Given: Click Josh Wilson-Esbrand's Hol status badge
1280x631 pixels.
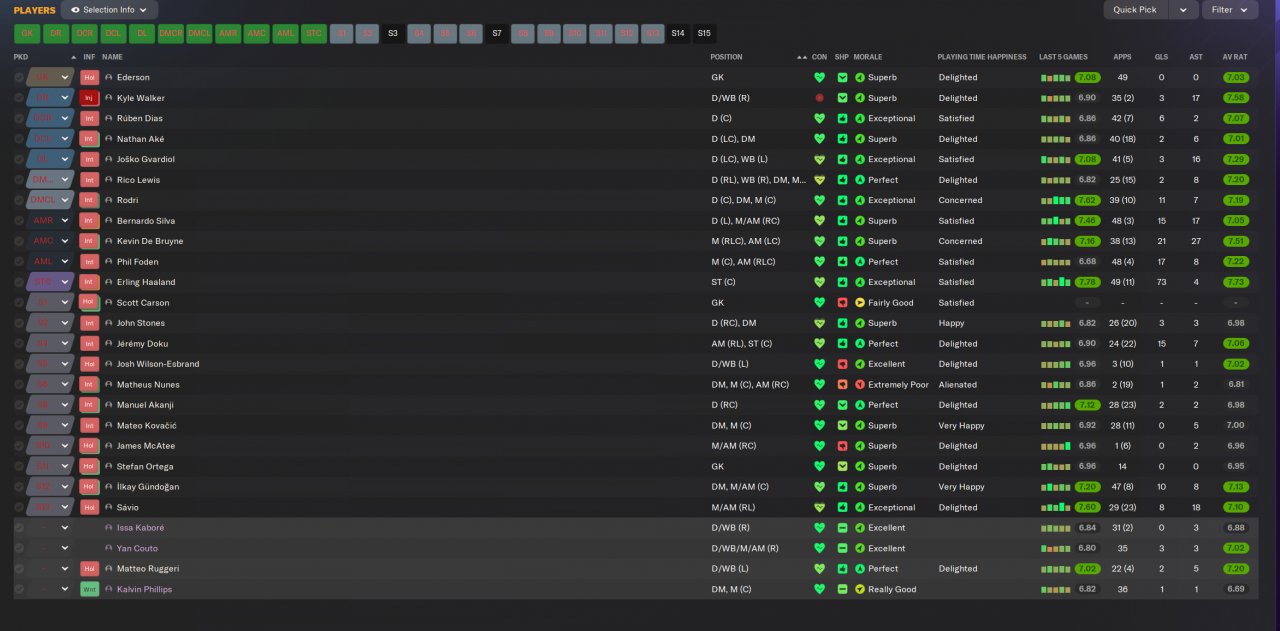Looking at the screenshot, I should 89,364.
